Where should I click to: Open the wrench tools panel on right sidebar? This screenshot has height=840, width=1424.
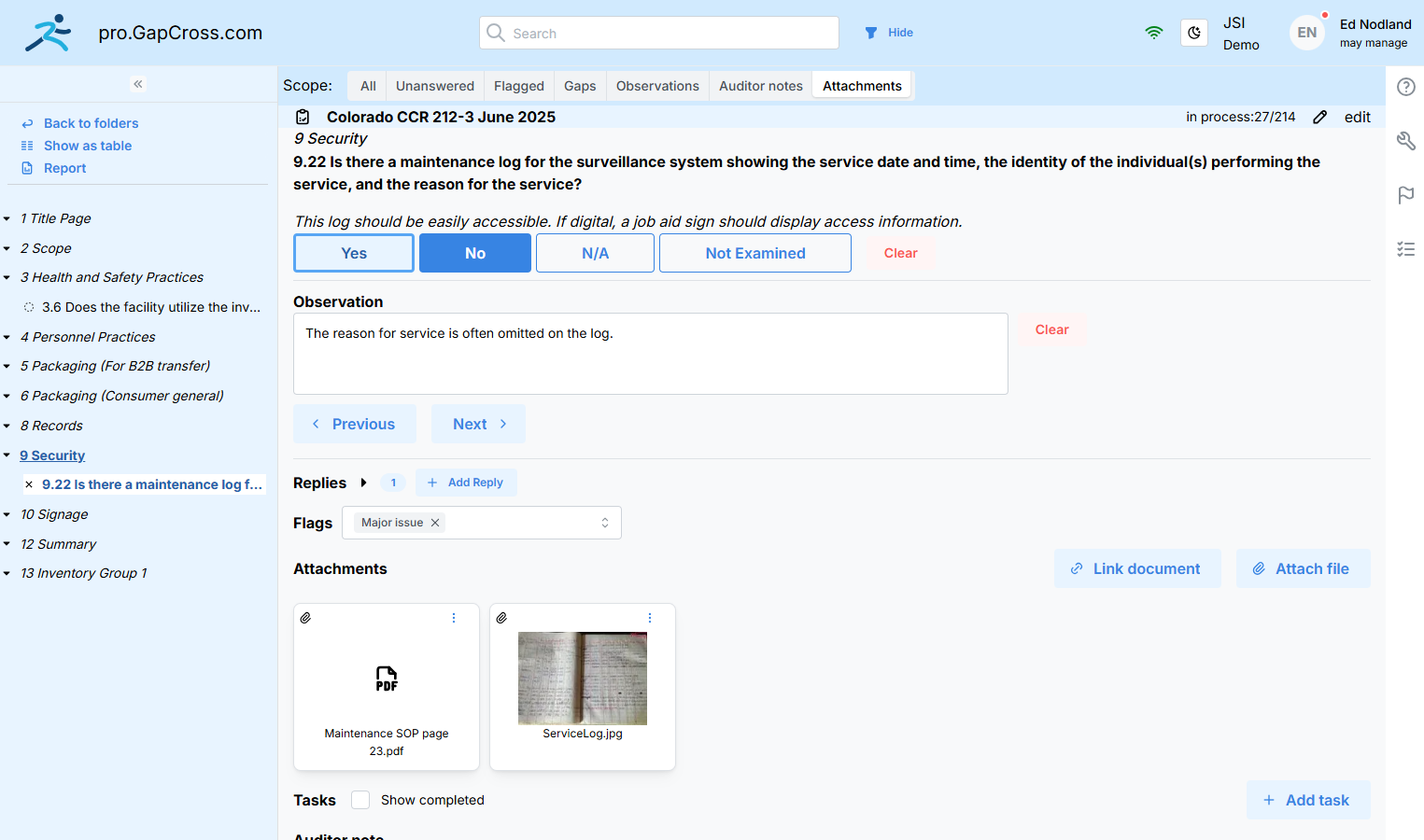[x=1406, y=140]
